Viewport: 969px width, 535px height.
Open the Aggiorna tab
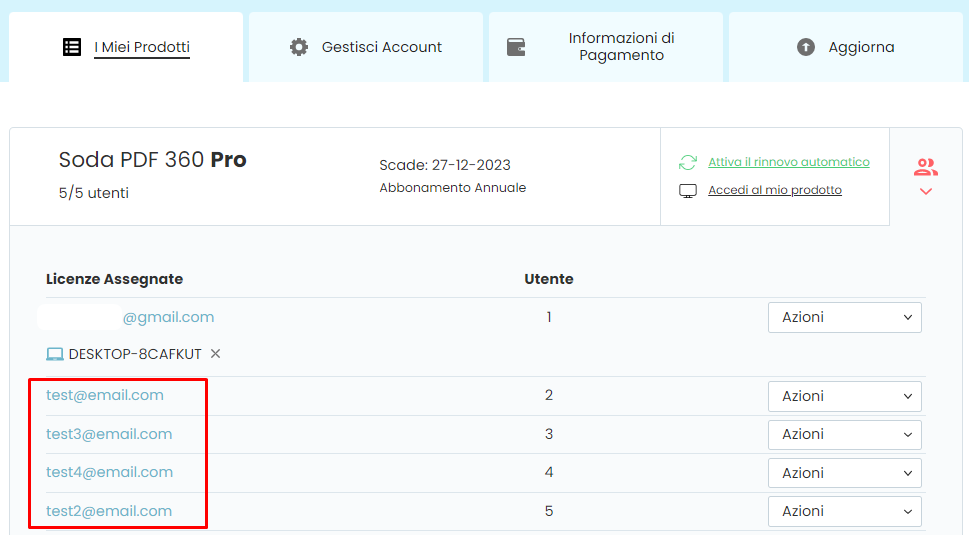pos(845,47)
